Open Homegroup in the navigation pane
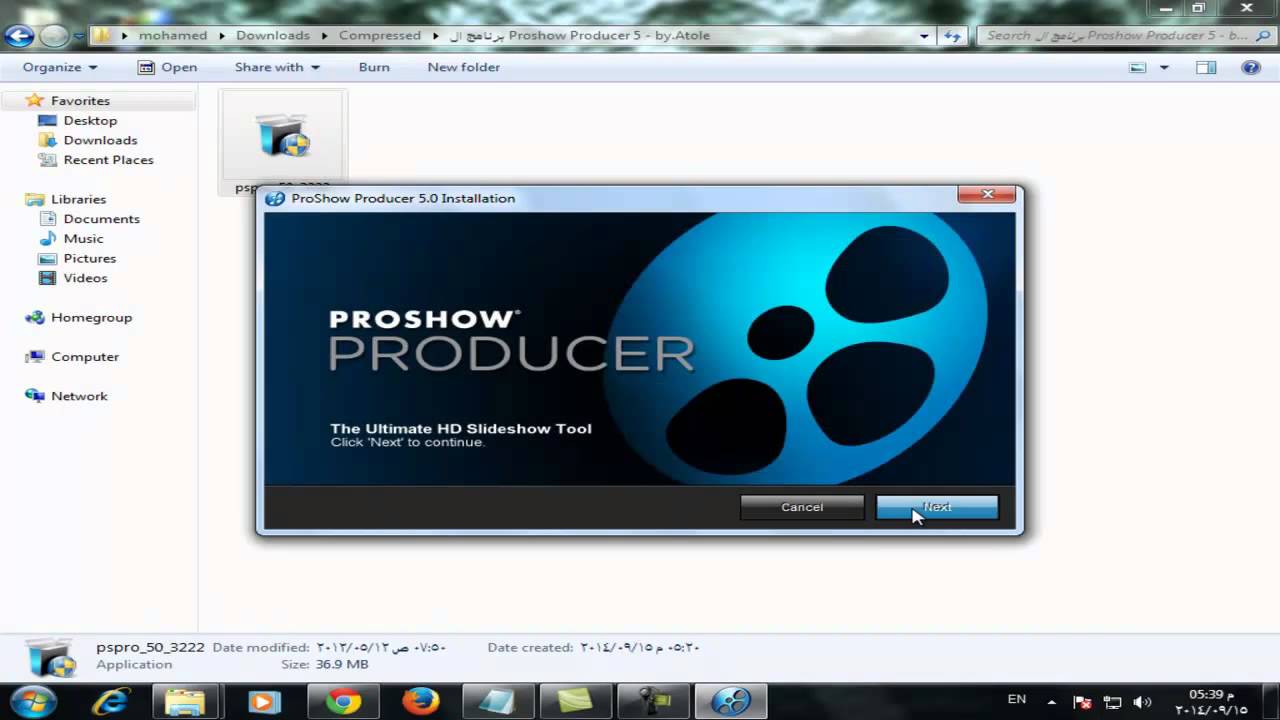The width and height of the screenshot is (1280, 720). 91,317
